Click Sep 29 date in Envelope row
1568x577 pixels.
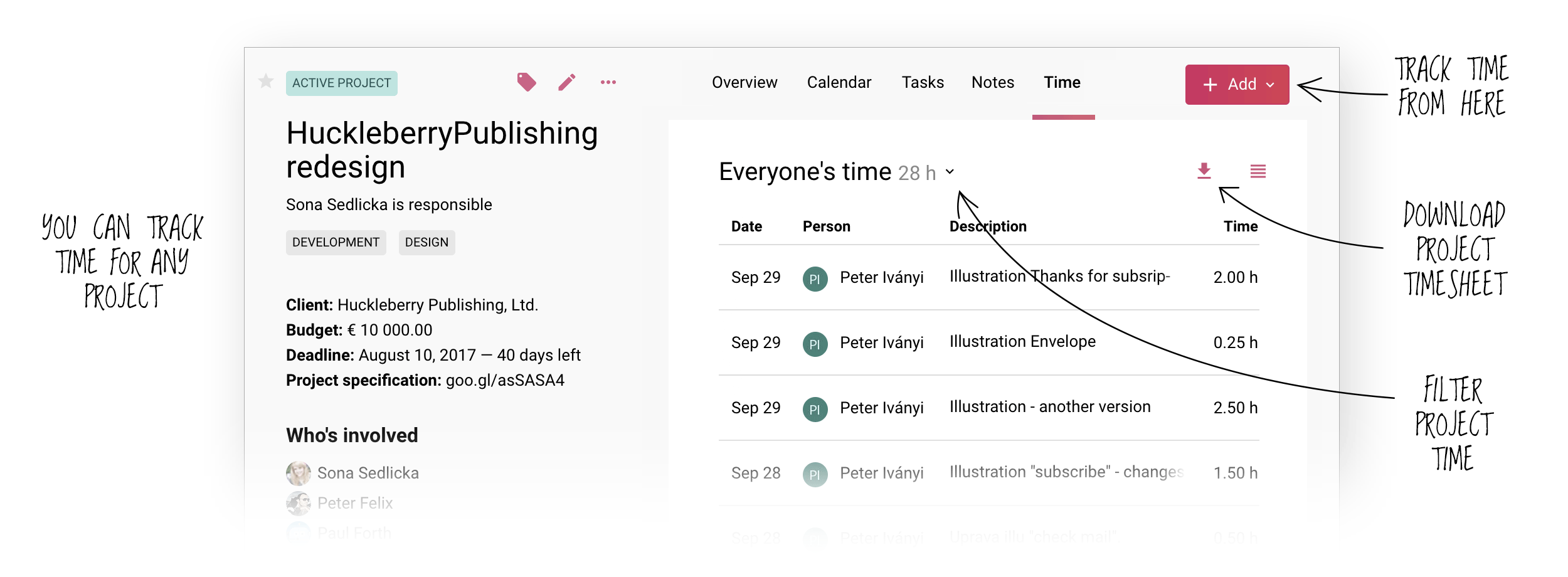(756, 343)
